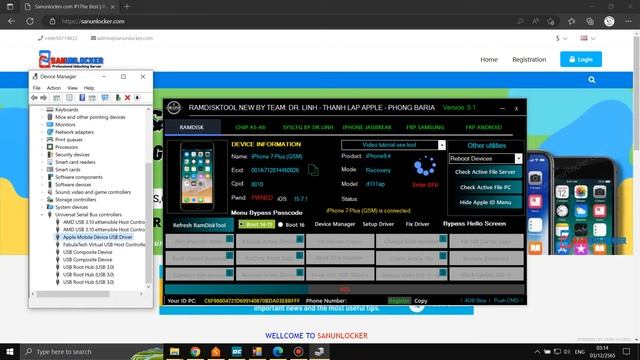Select the Boot 16 radio option

pyautogui.click(x=291, y=224)
